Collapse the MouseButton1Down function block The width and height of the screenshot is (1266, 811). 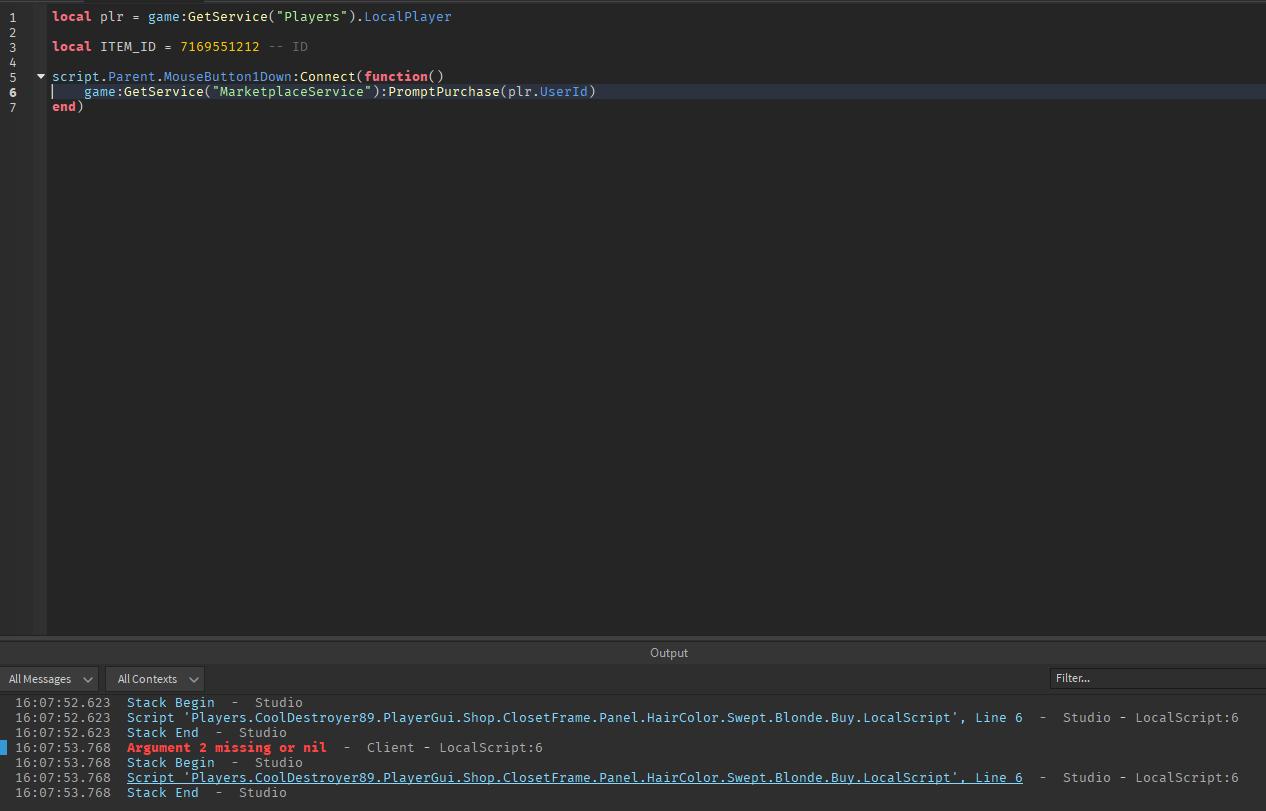click(x=40, y=76)
